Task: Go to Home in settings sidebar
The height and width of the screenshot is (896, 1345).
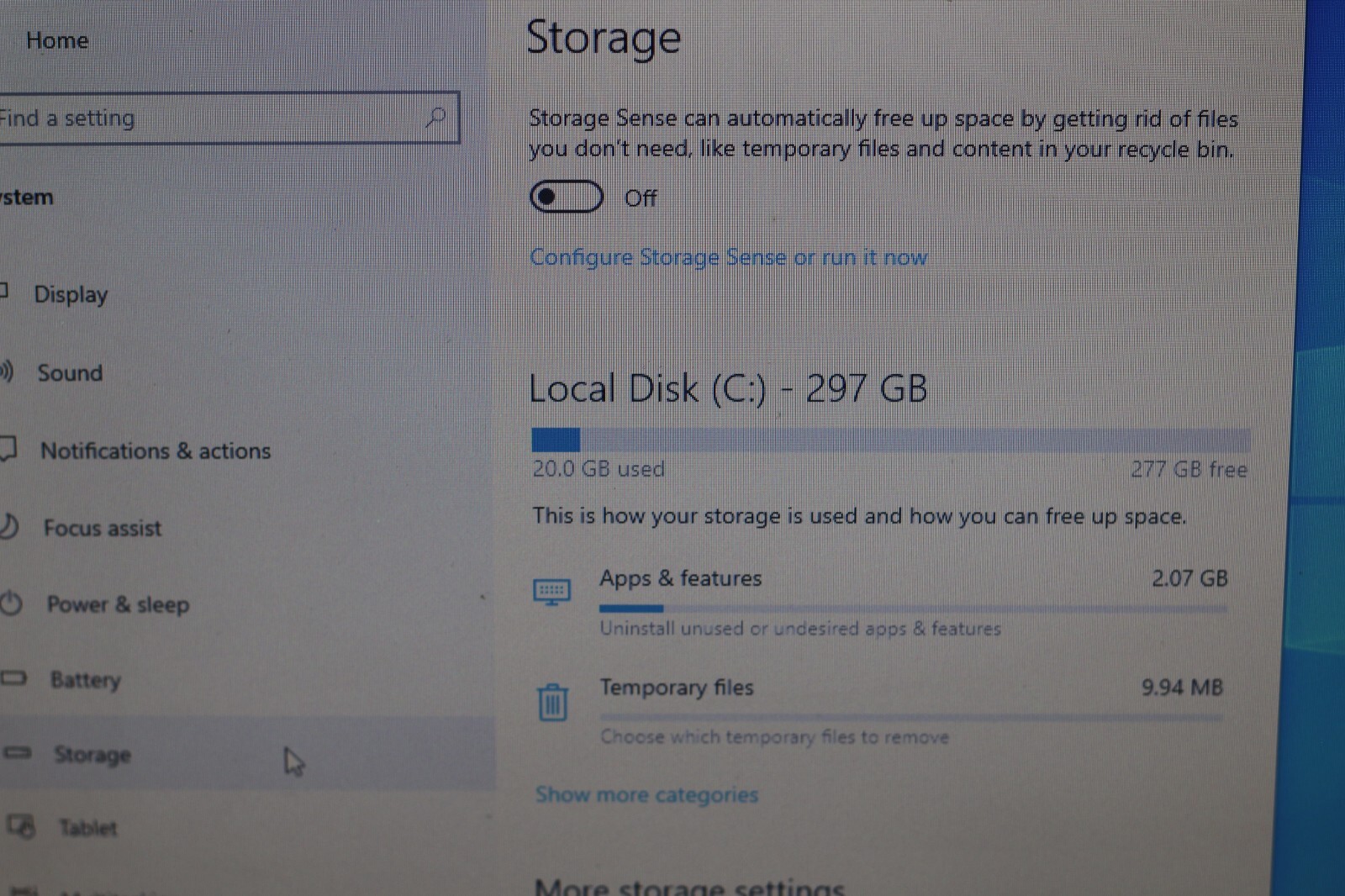Action: pos(57,40)
